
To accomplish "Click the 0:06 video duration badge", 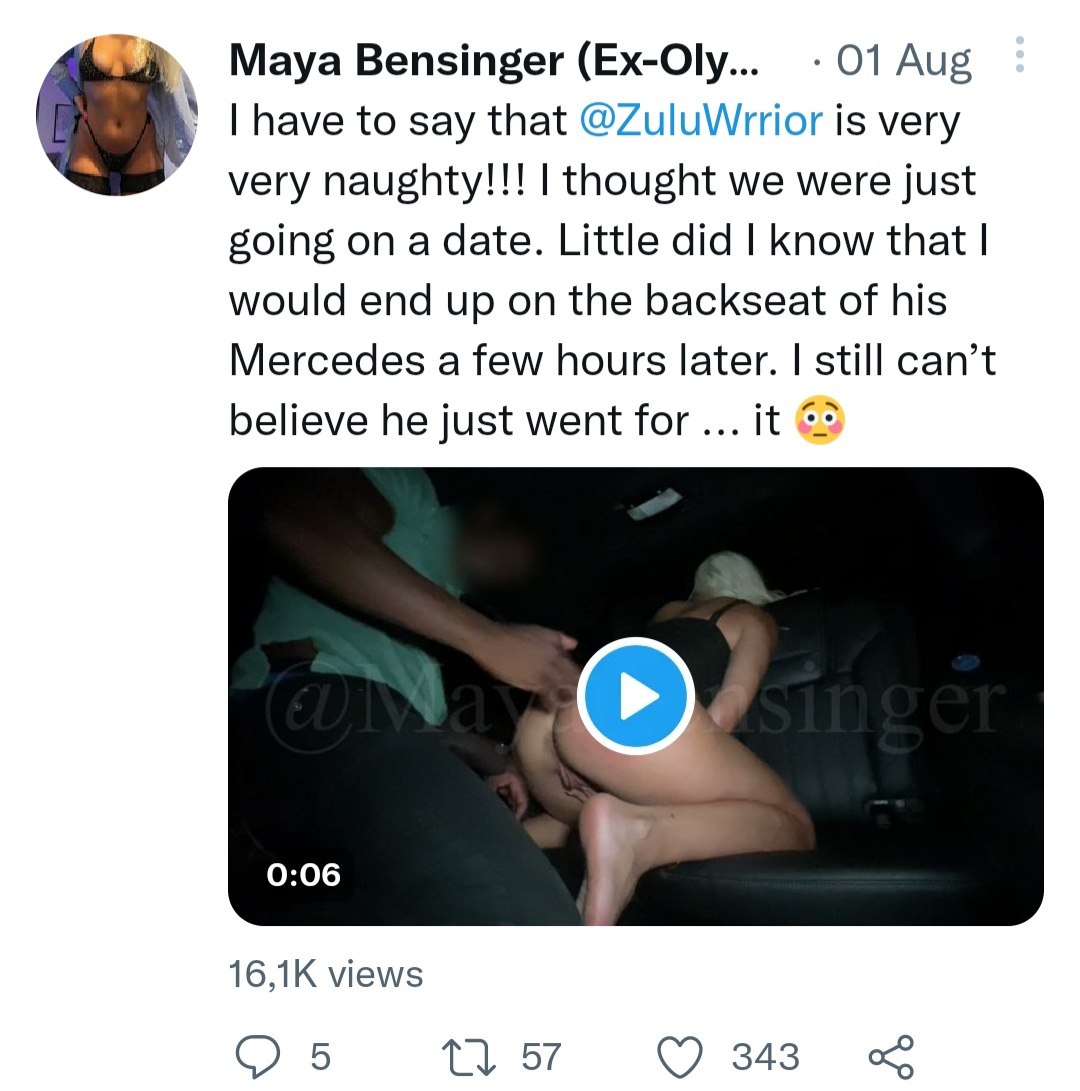I will [x=304, y=875].
